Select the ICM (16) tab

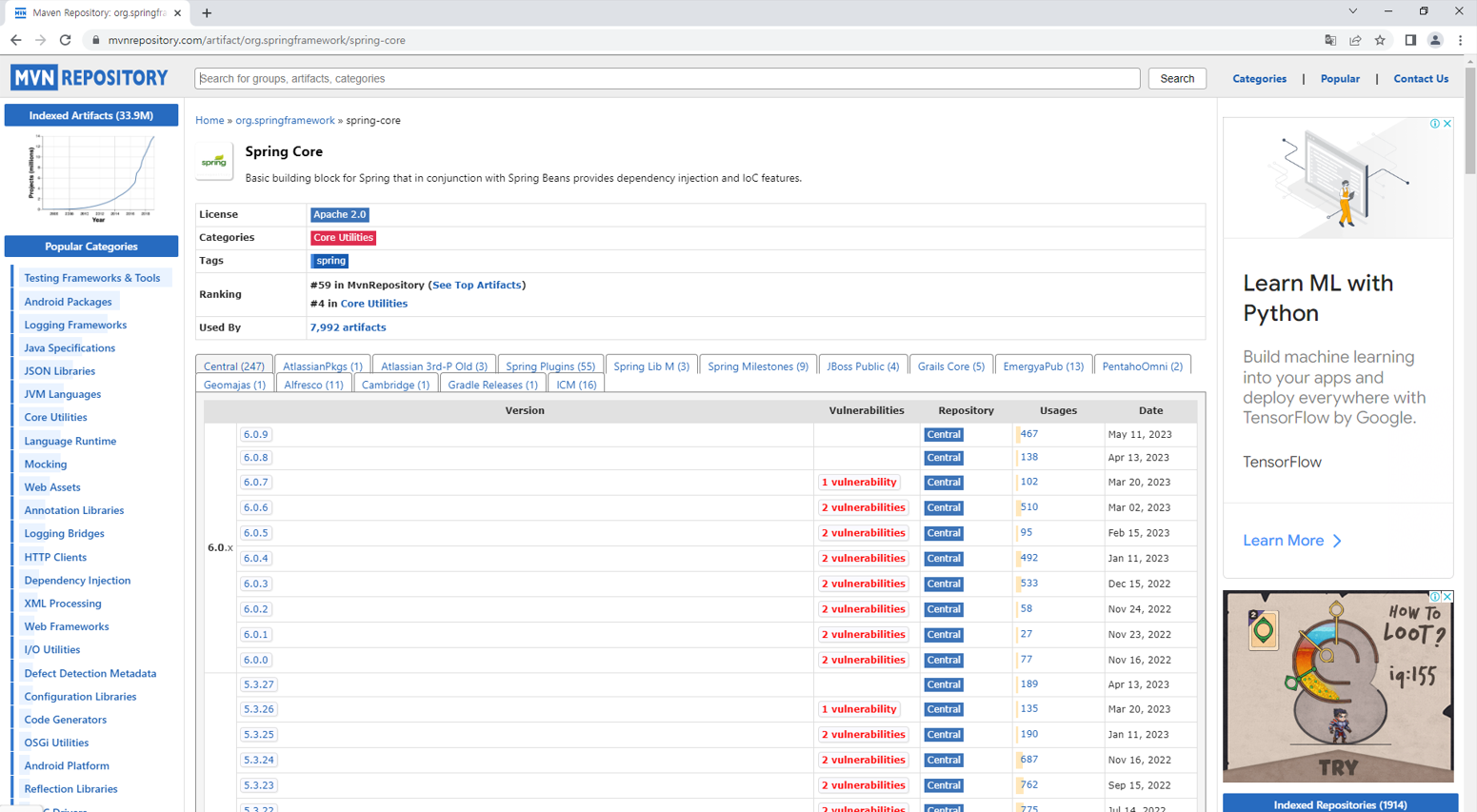(x=576, y=385)
